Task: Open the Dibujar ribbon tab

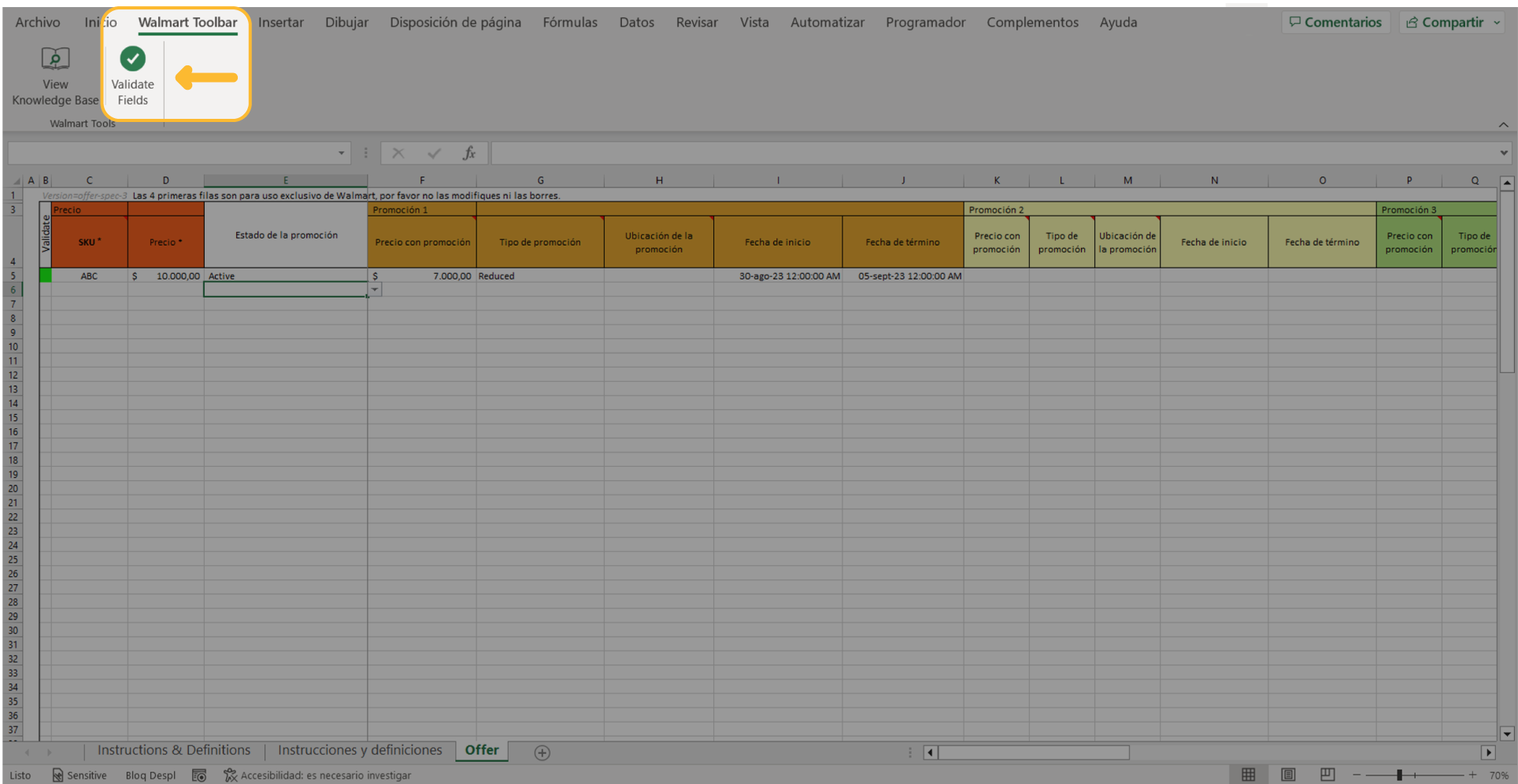Action: (x=346, y=23)
